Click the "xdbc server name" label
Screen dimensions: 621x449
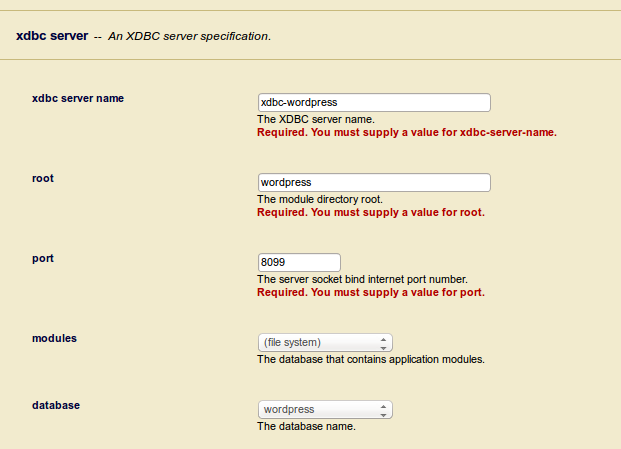click(77, 98)
